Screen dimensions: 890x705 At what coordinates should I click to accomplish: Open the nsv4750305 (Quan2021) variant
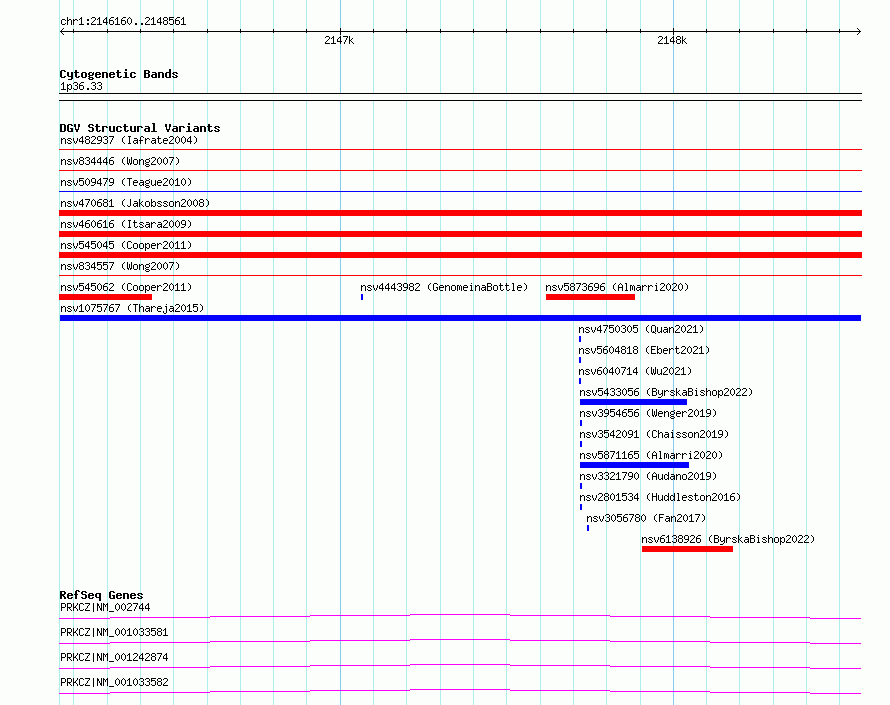pyautogui.click(x=641, y=329)
